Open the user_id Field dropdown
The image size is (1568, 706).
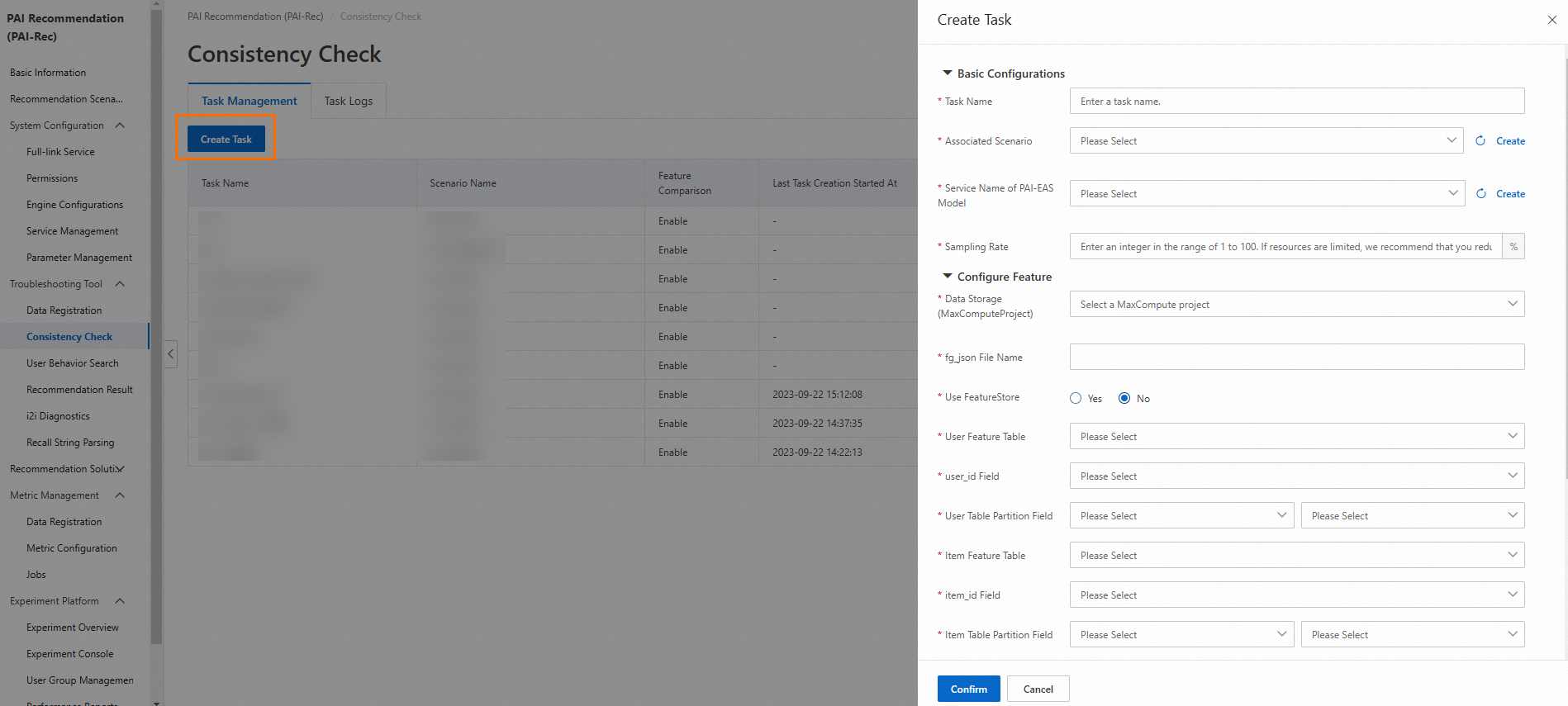[x=1297, y=476]
